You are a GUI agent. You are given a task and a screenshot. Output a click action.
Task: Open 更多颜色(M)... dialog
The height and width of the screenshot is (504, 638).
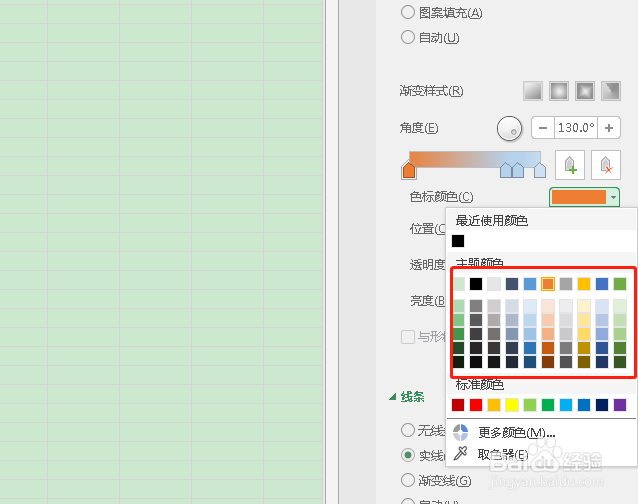[517, 432]
